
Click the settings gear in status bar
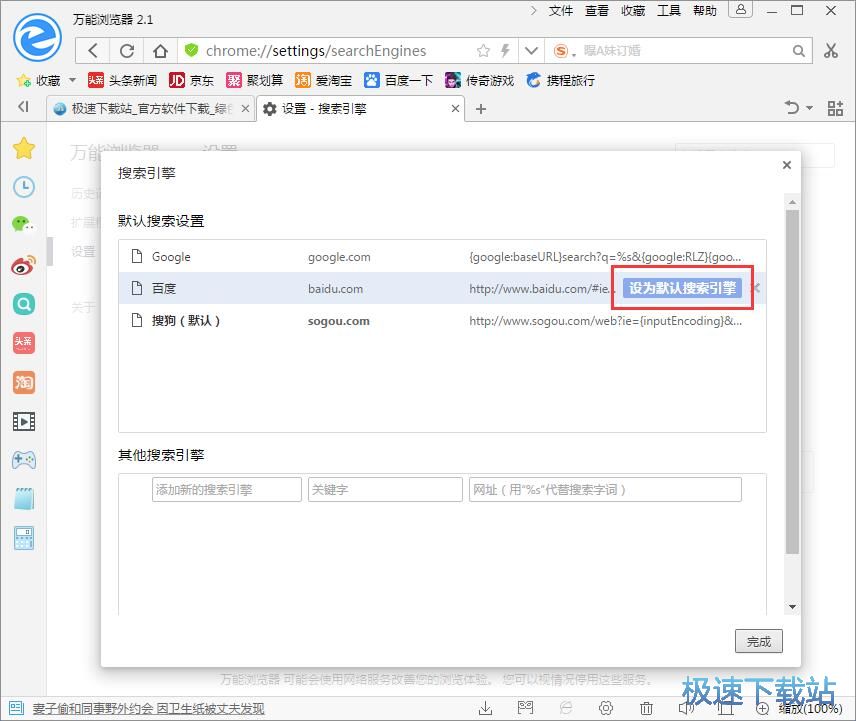[606, 708]
